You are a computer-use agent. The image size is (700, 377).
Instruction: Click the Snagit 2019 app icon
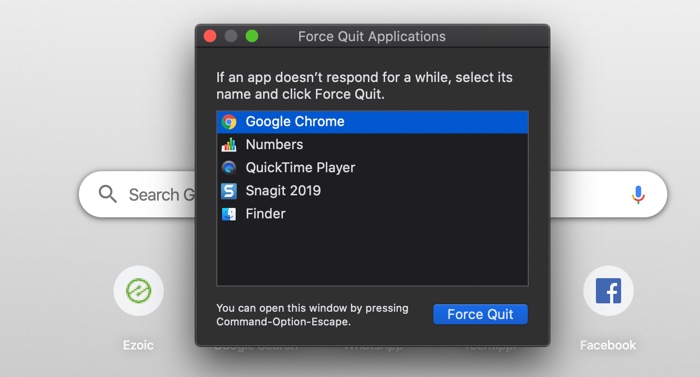click(x=229, y=191)
